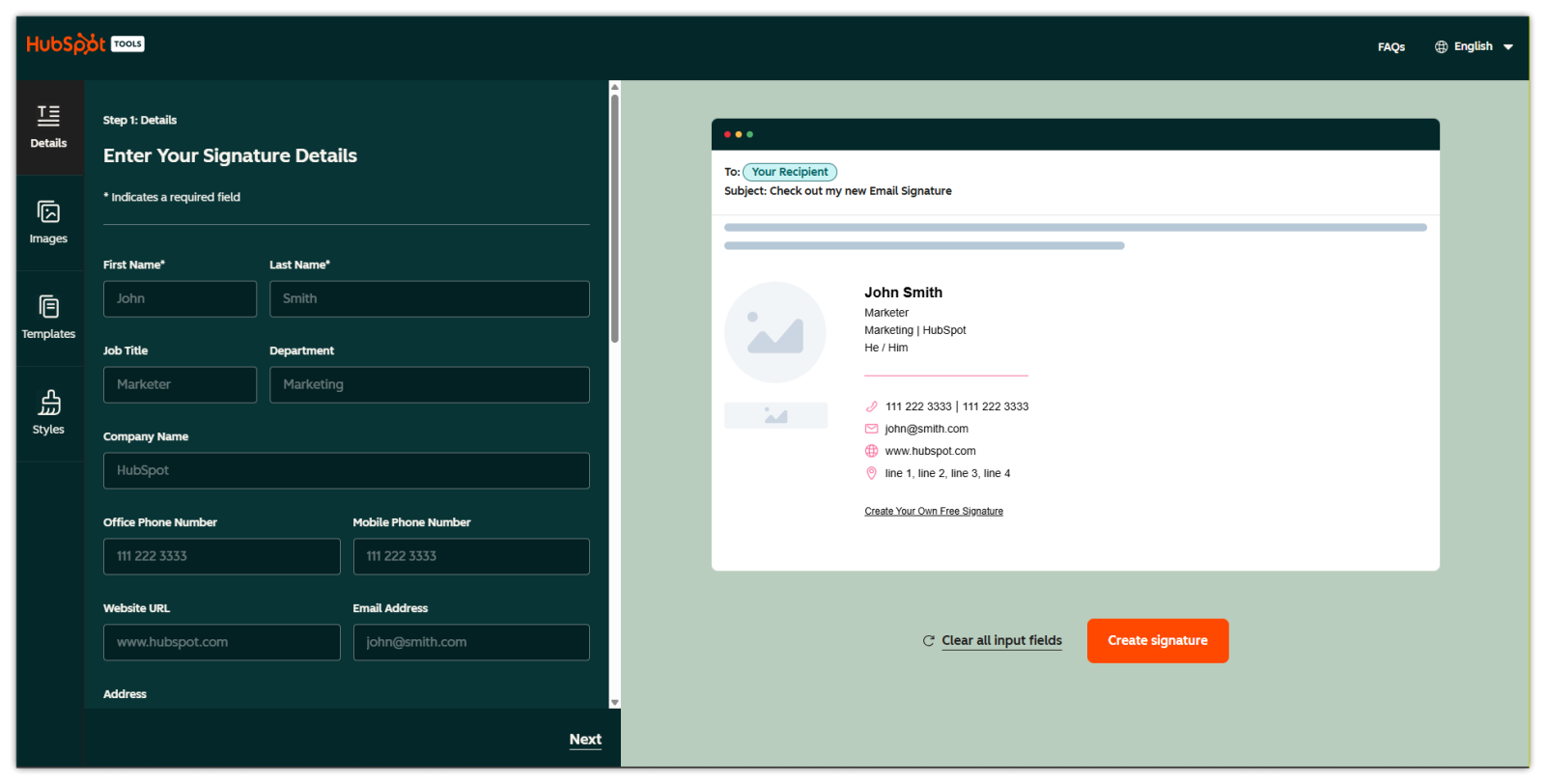The height and width of the screenshot is (784, 1545).
Task: Open the Details sidebar tab
Action: click(48, 127)
